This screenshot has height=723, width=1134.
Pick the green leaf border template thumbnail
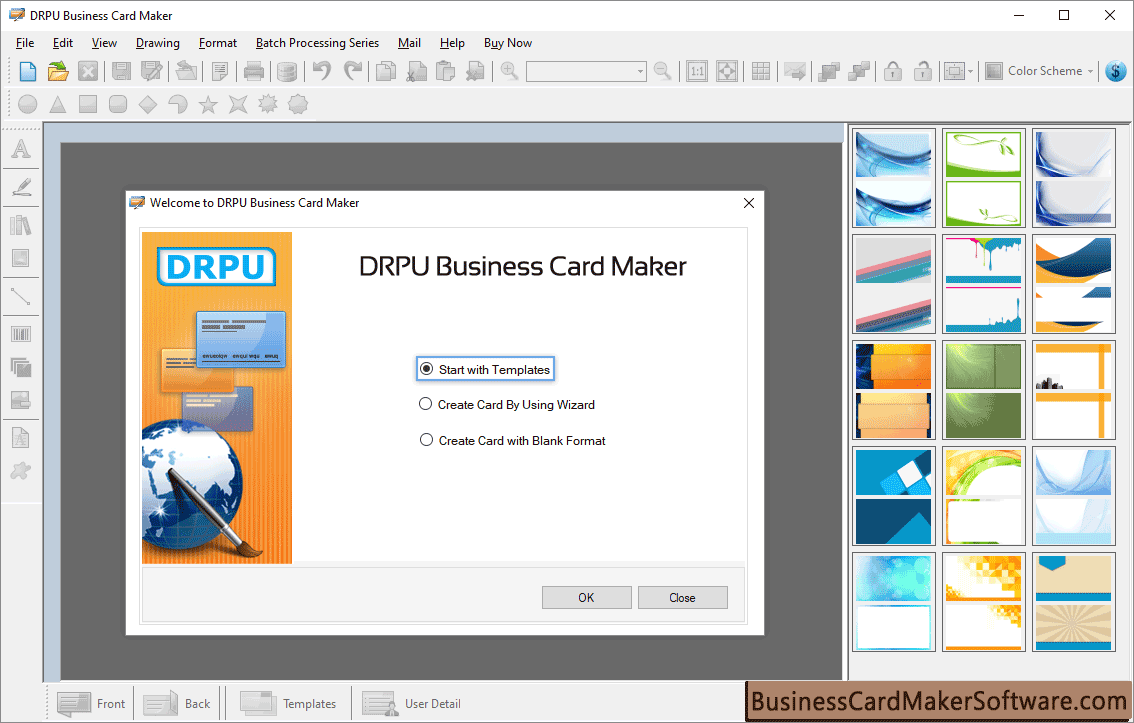984,178
